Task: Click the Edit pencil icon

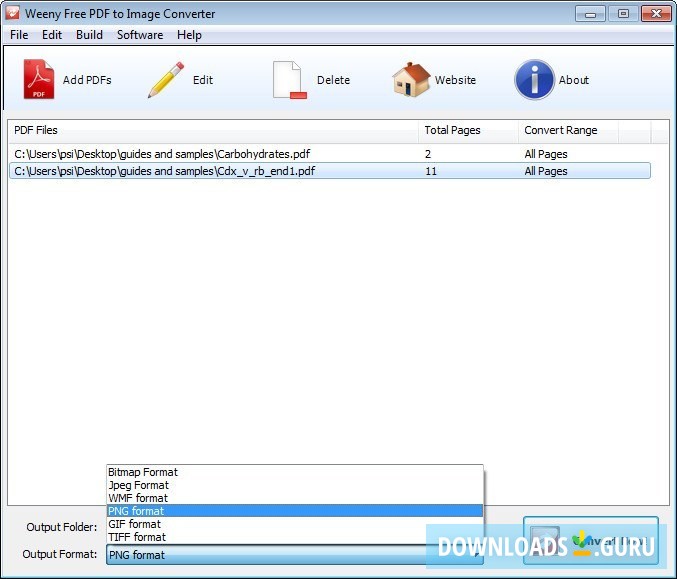Action: click(166, 80)
